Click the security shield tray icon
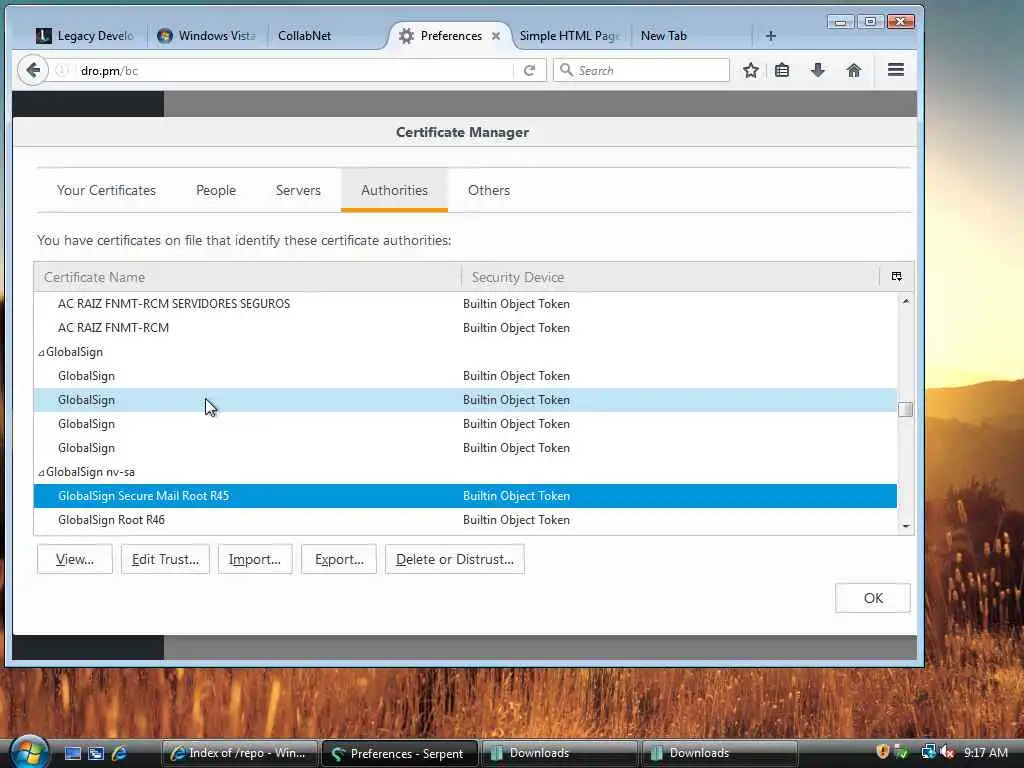The width and height of the screenshot is (1024, 768). [883, 752]
